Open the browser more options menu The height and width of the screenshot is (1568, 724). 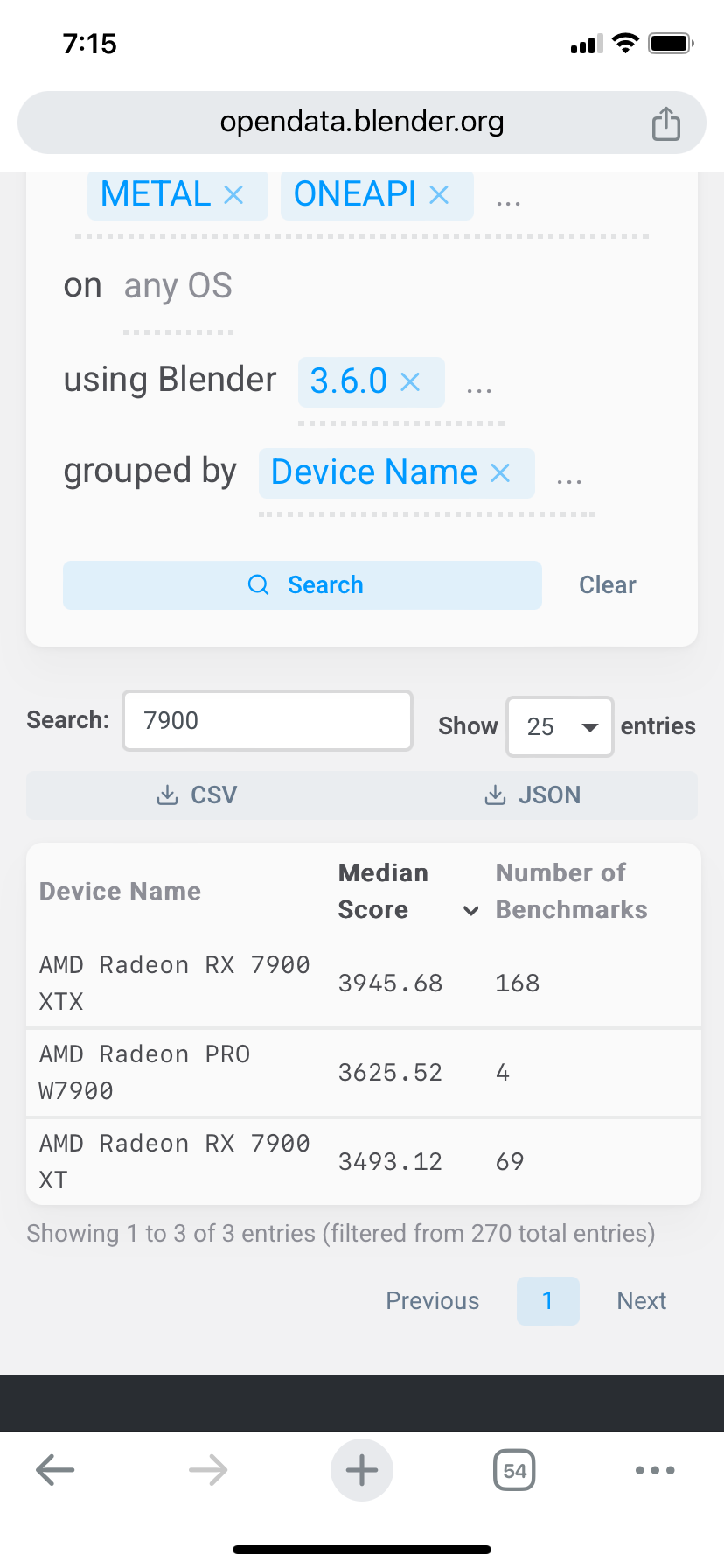tap(655, 1470)
